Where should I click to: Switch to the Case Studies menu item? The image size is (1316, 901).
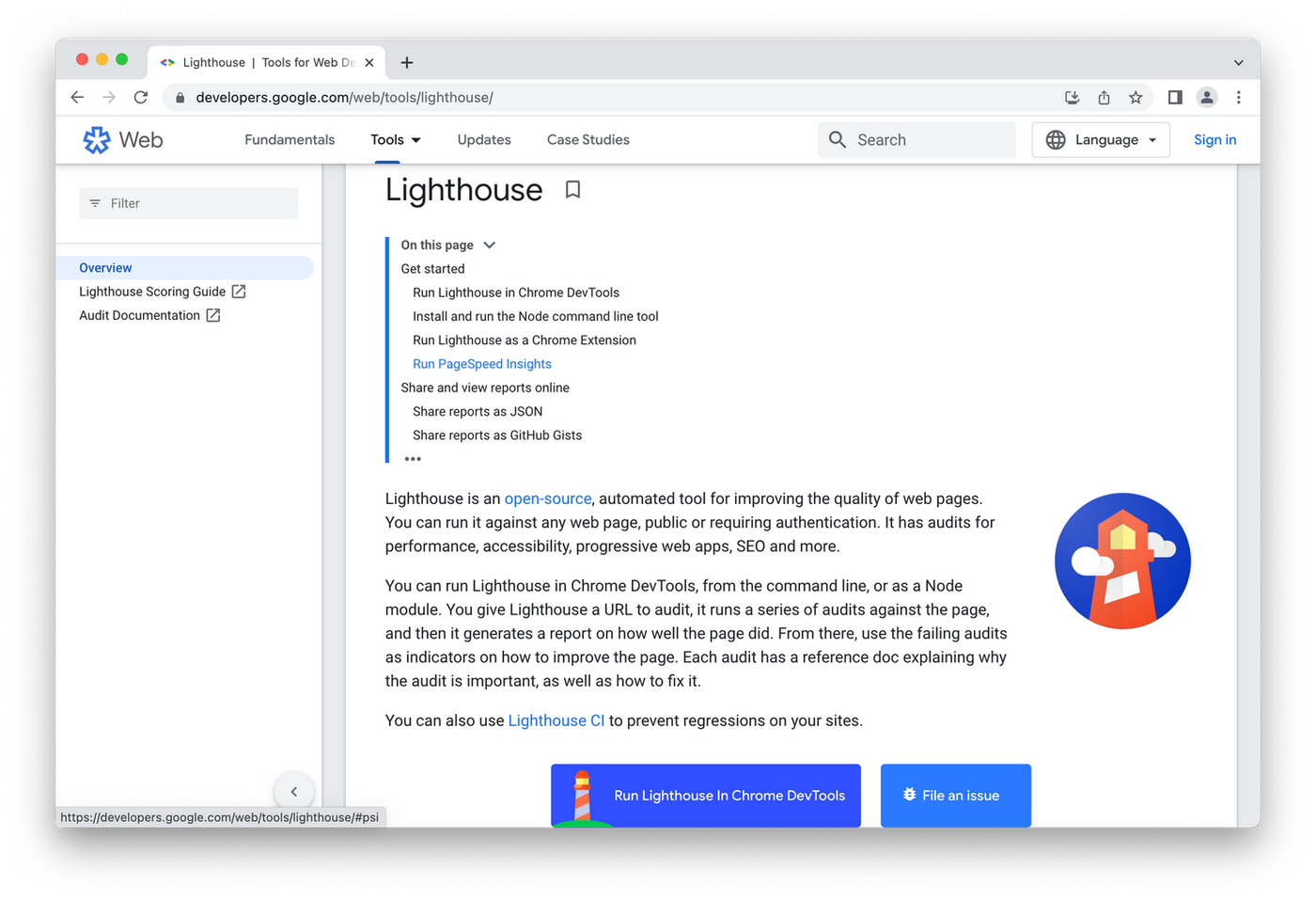click(x=587, y=139)
